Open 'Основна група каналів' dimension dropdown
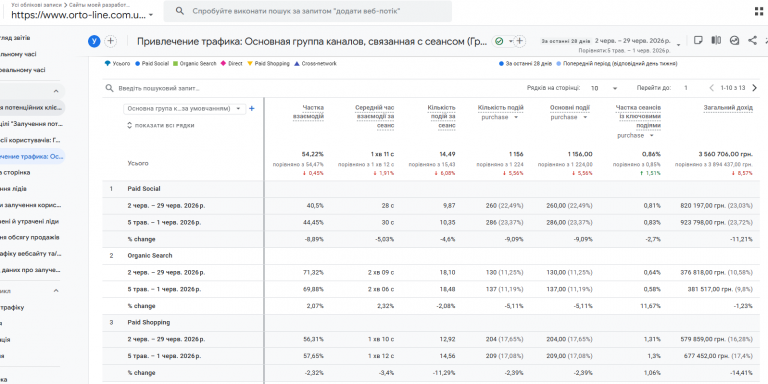 [184, 109]
